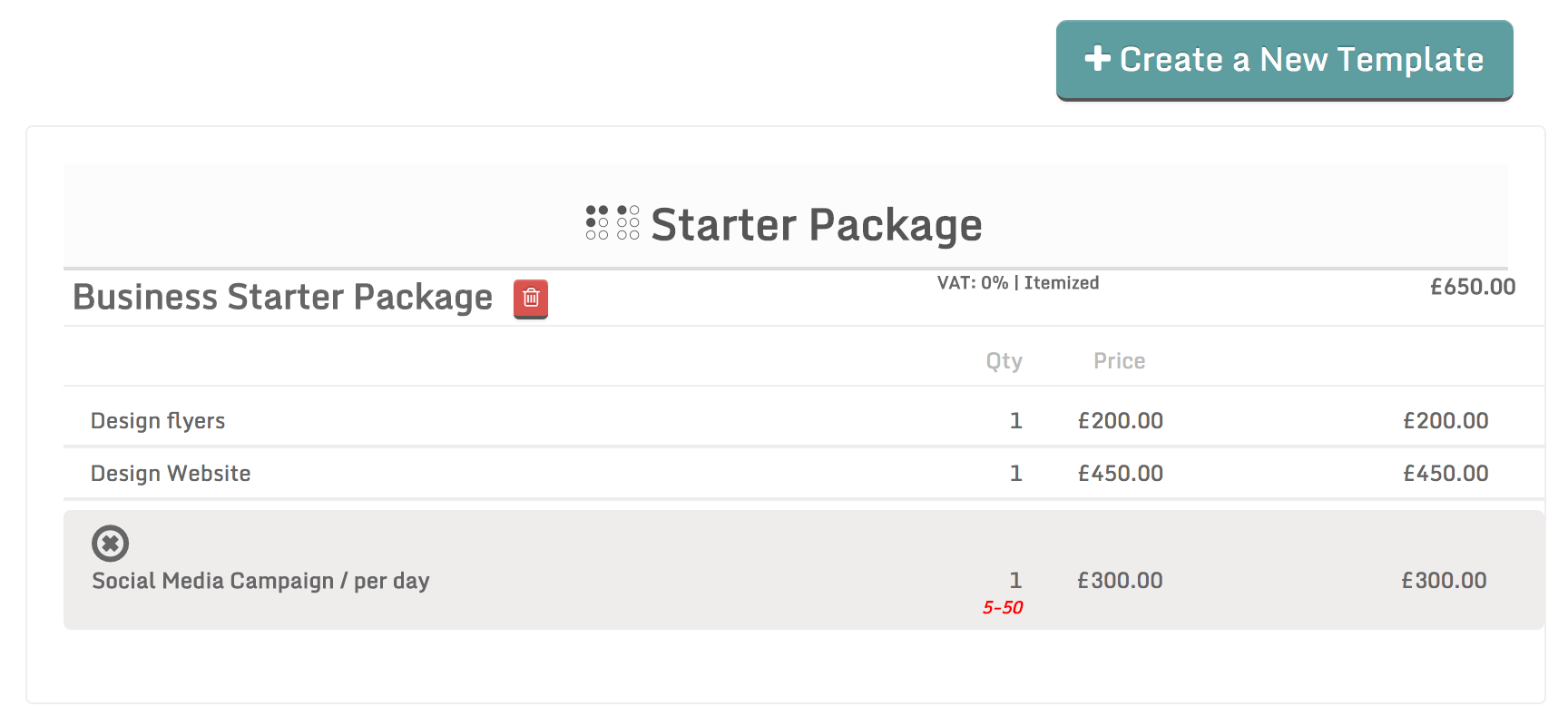Click the Design Website quantity value

tap(1015, 474)
